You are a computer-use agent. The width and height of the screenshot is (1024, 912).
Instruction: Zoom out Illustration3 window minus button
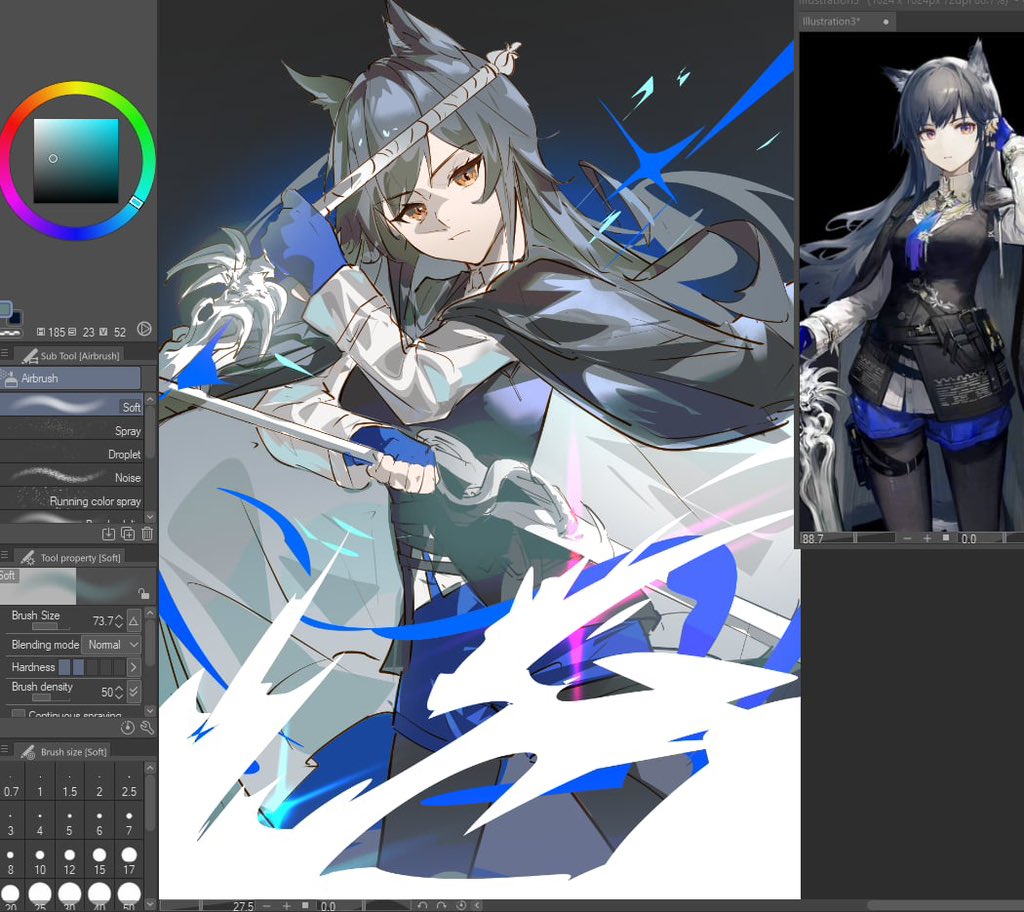pos(907,538)
